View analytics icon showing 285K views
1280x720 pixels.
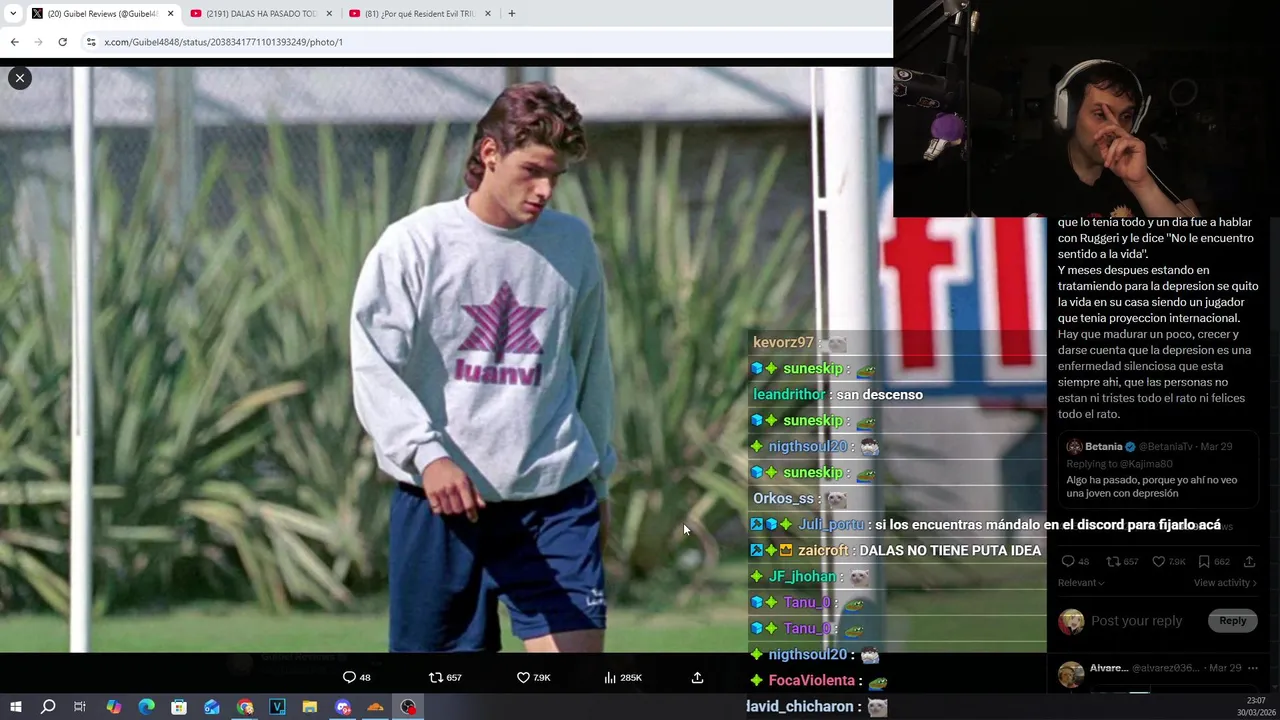click(x=623, y=677)
